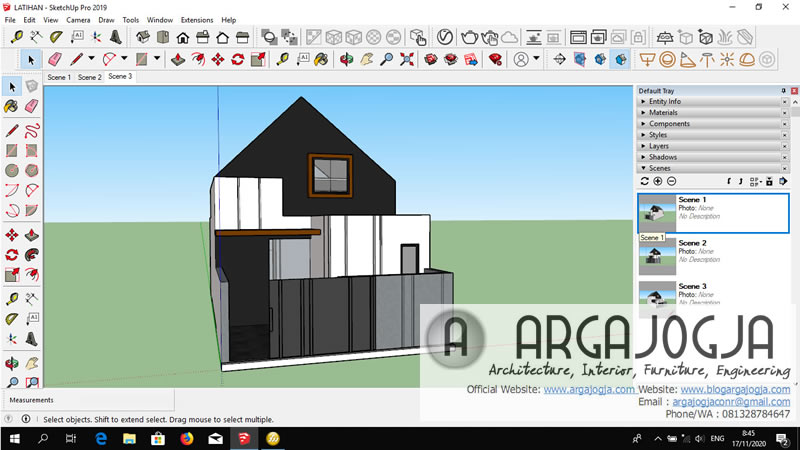Update the scene with refresh icon
The width and height of the screenshot is (800, 450).
coord(644,182)
